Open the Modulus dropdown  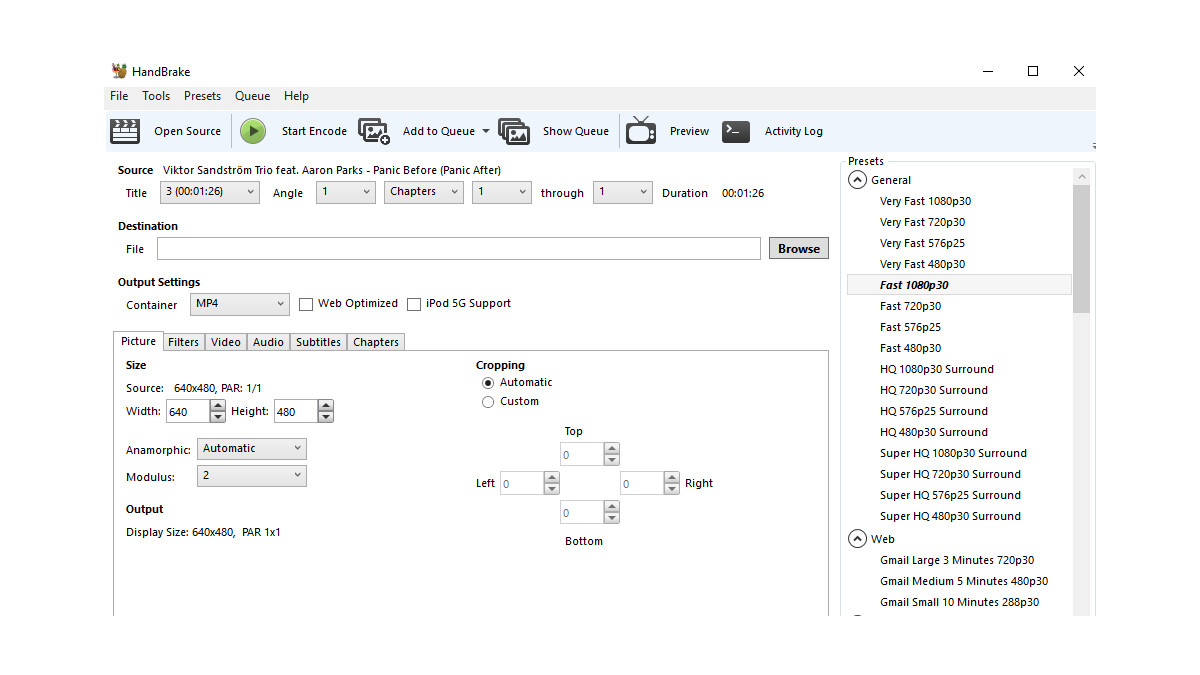point(252,476)
